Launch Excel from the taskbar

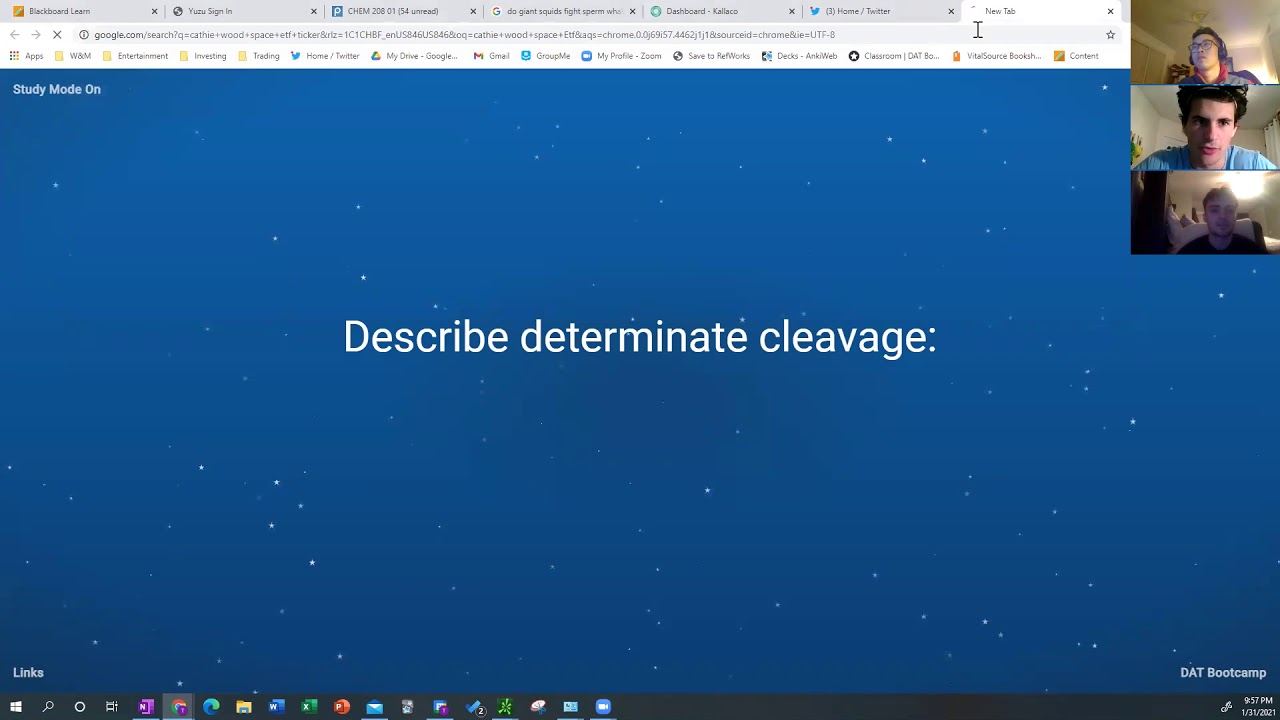(x=309, y=707)
